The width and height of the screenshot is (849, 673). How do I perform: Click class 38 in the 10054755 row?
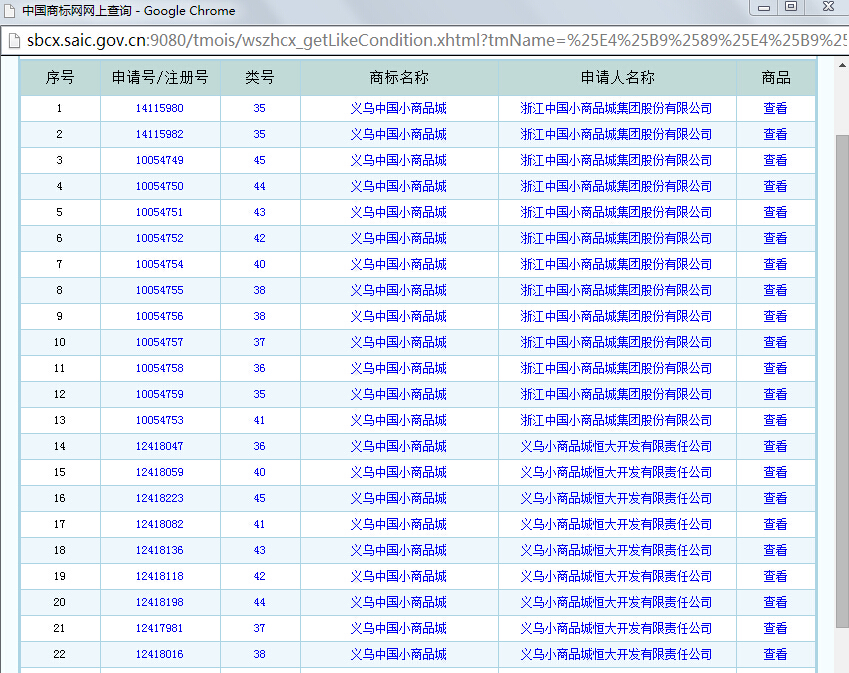259,290
